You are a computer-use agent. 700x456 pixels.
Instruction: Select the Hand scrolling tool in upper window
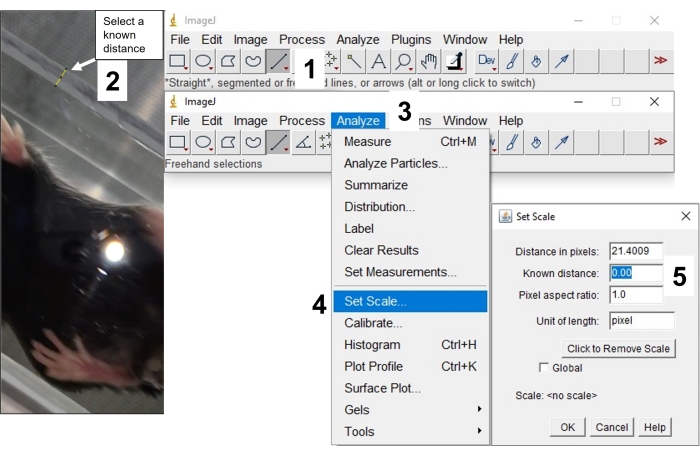coord(429,61)
